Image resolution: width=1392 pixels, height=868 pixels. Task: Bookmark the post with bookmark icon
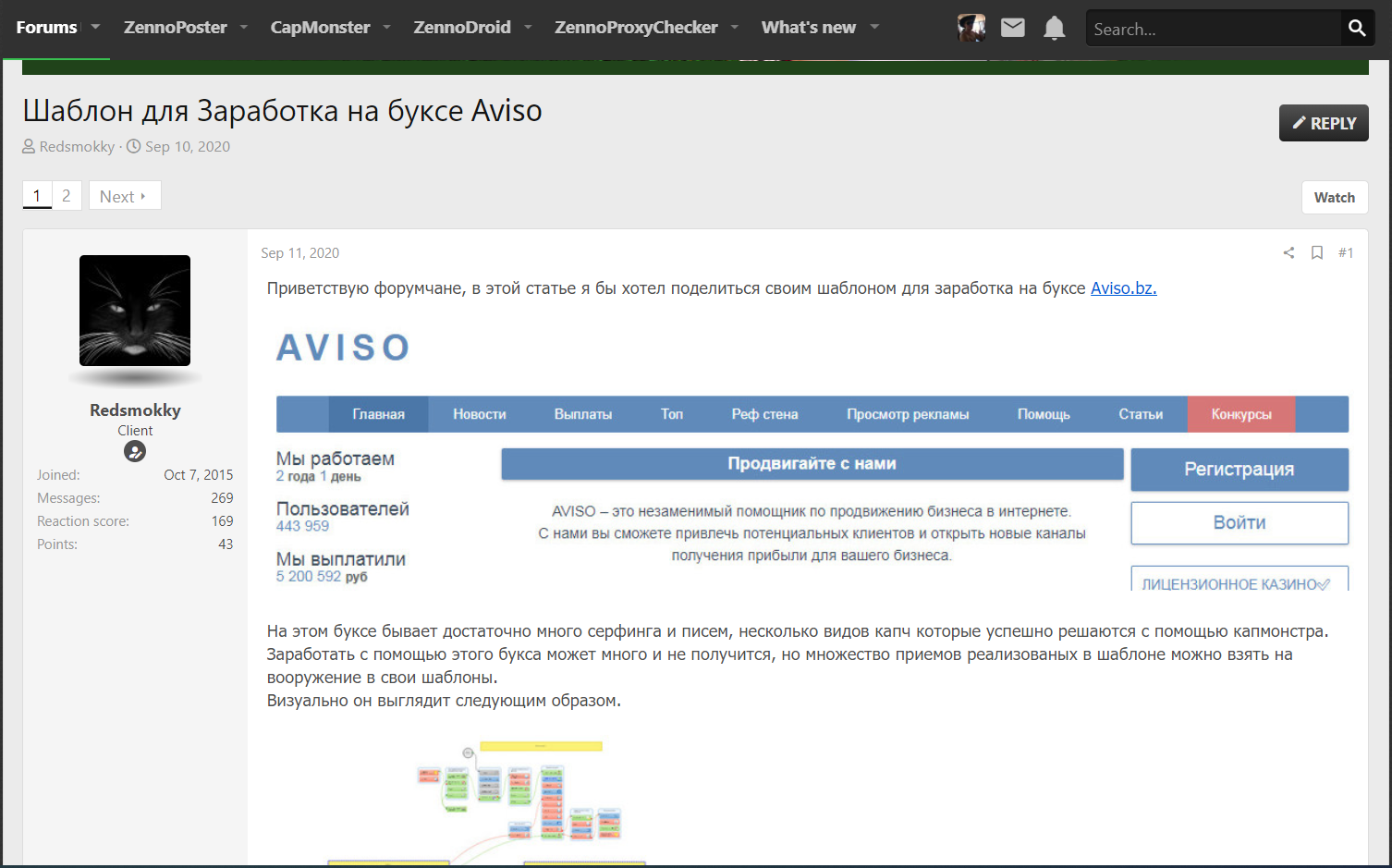1317,252
